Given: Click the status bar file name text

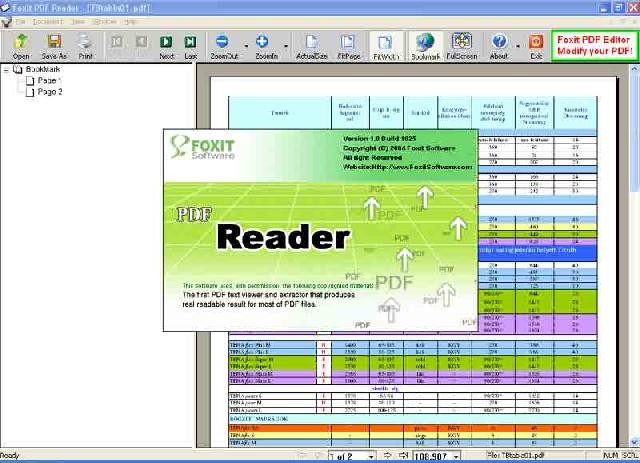Looking at the screenshot, I should pos(516,455).
